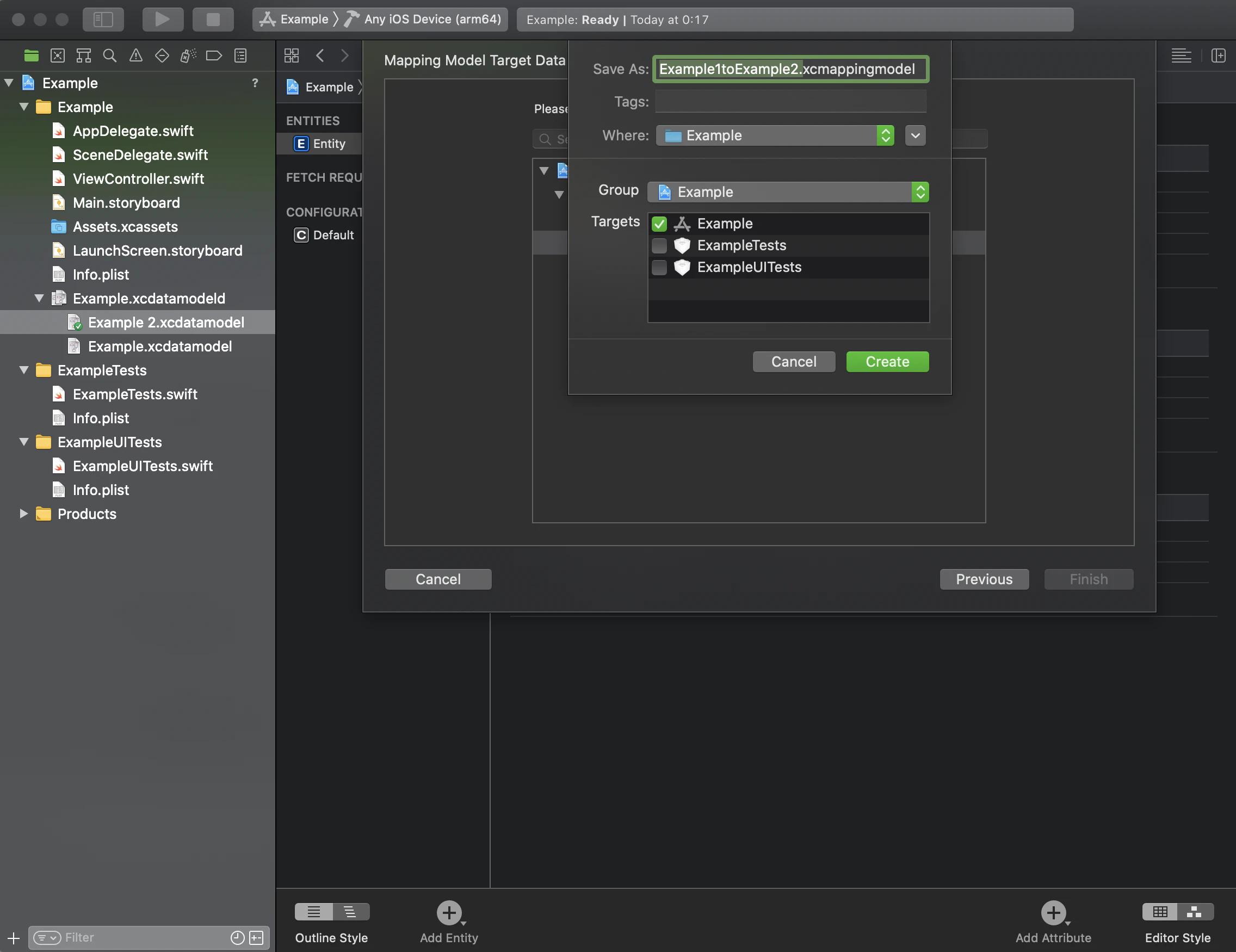
Task: Open the Test navigator diamond icon
Action: tap(162, 55)
